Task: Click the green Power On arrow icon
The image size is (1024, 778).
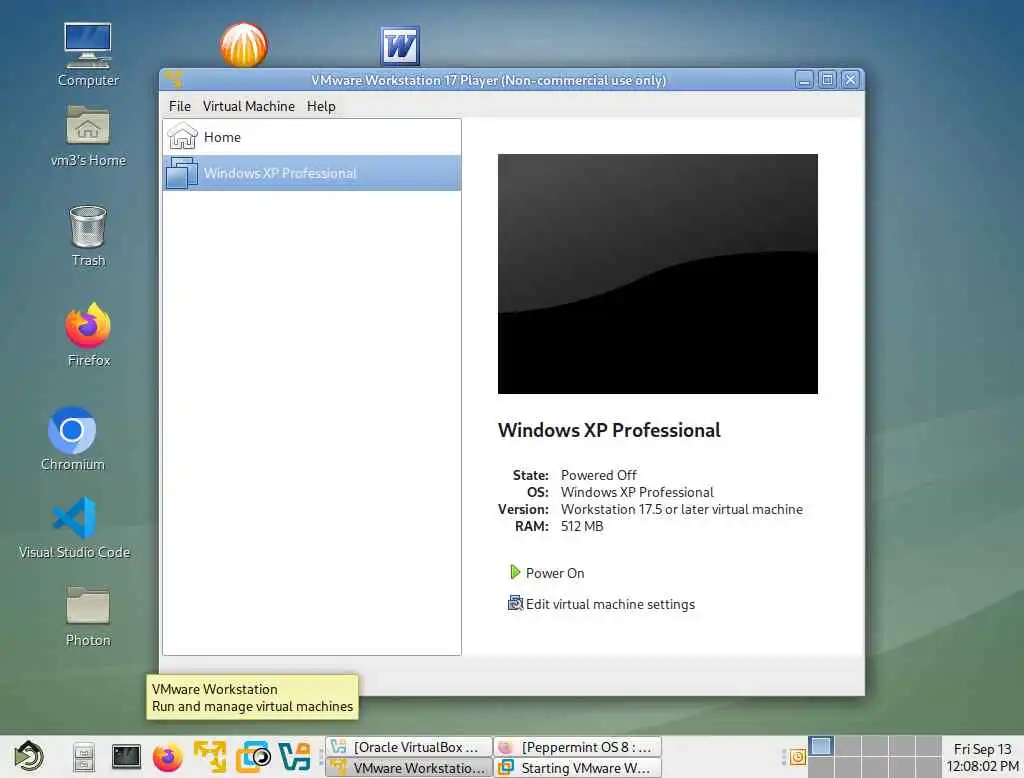Action: tap(515, 572)
